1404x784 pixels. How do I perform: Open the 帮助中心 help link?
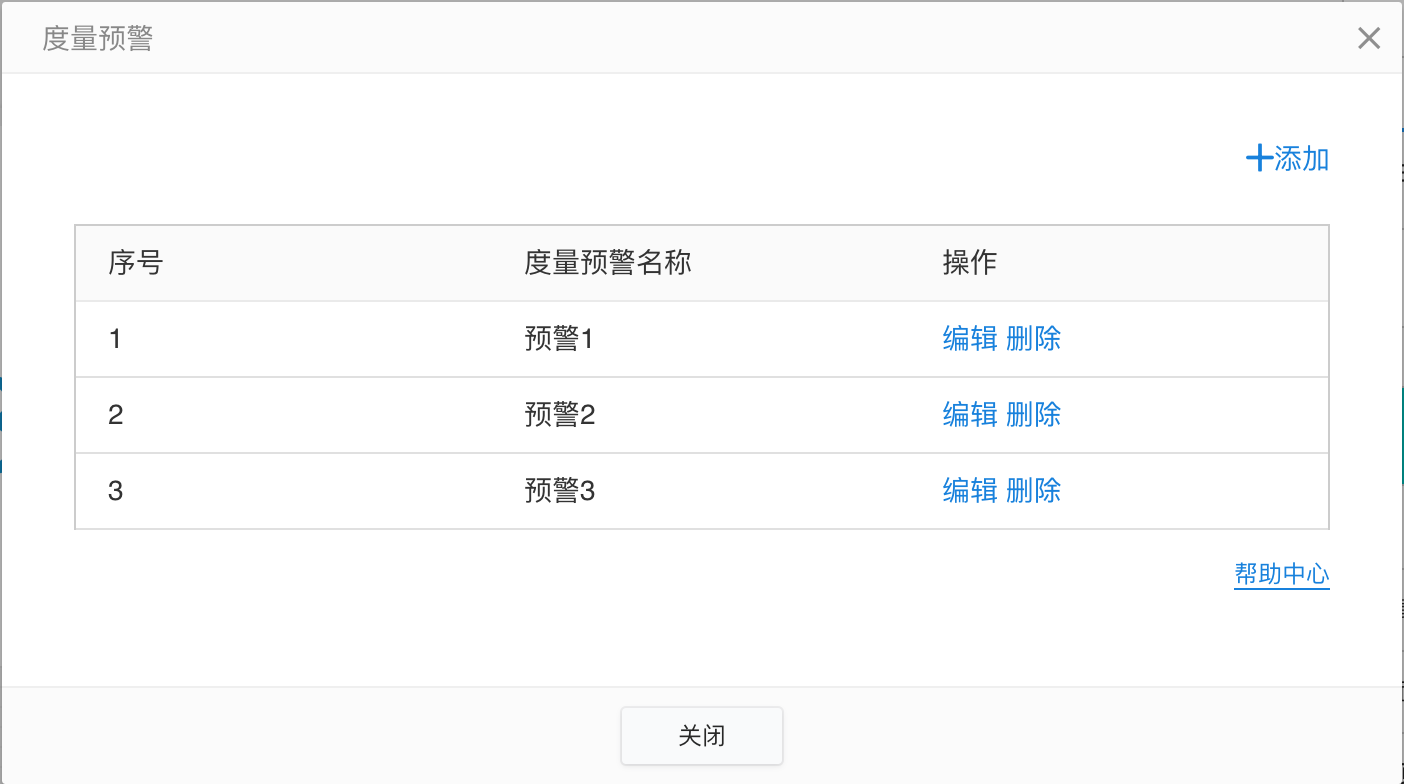coord(1282,574)
